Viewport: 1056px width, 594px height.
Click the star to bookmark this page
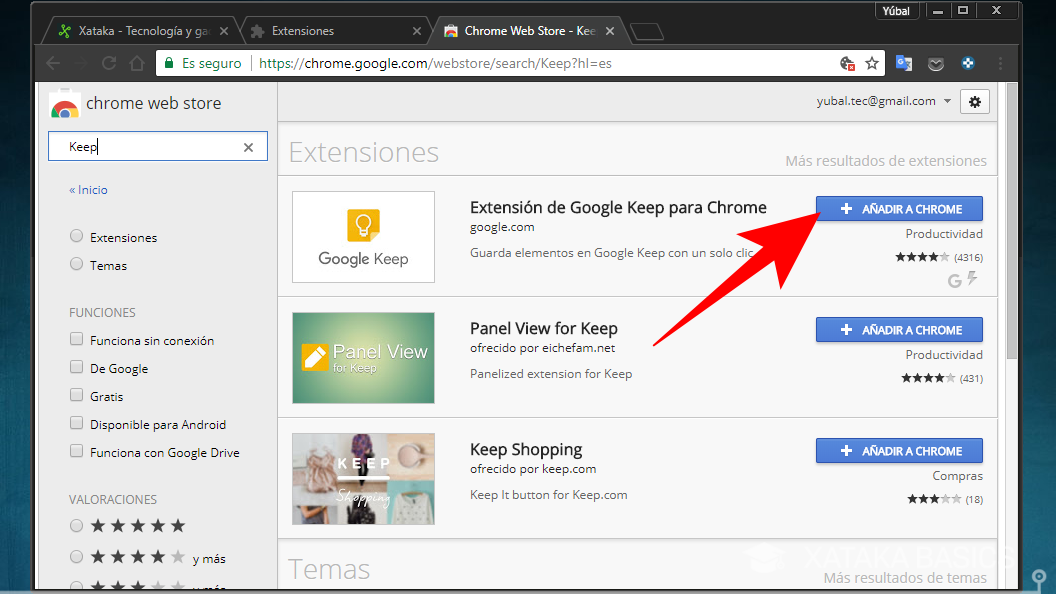pos(872,63)
